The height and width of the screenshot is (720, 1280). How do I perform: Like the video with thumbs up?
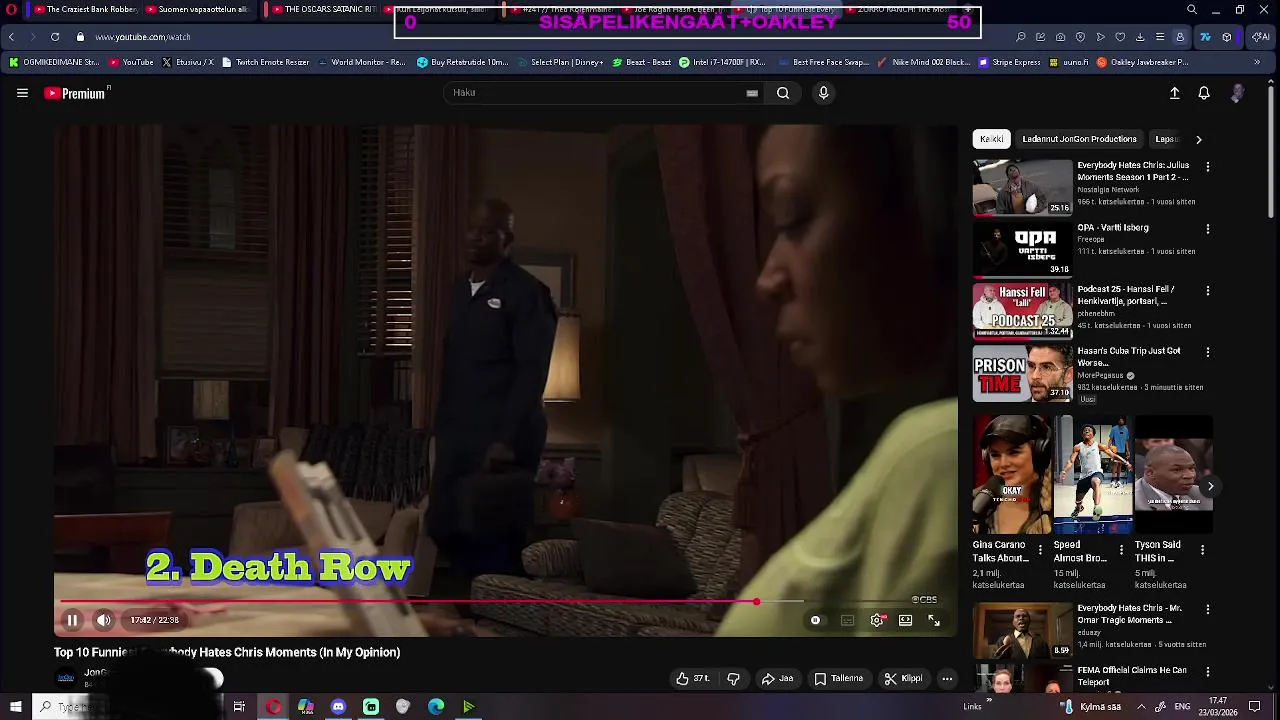pyautogui.click(x=694, y=678)
